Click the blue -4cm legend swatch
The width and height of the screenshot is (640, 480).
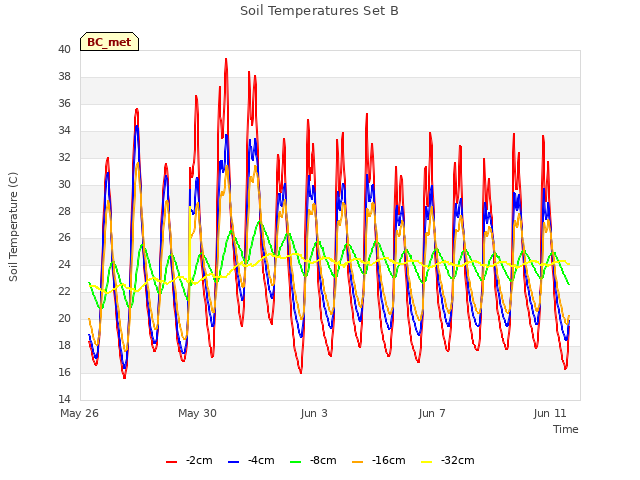[x=233, y=462]
